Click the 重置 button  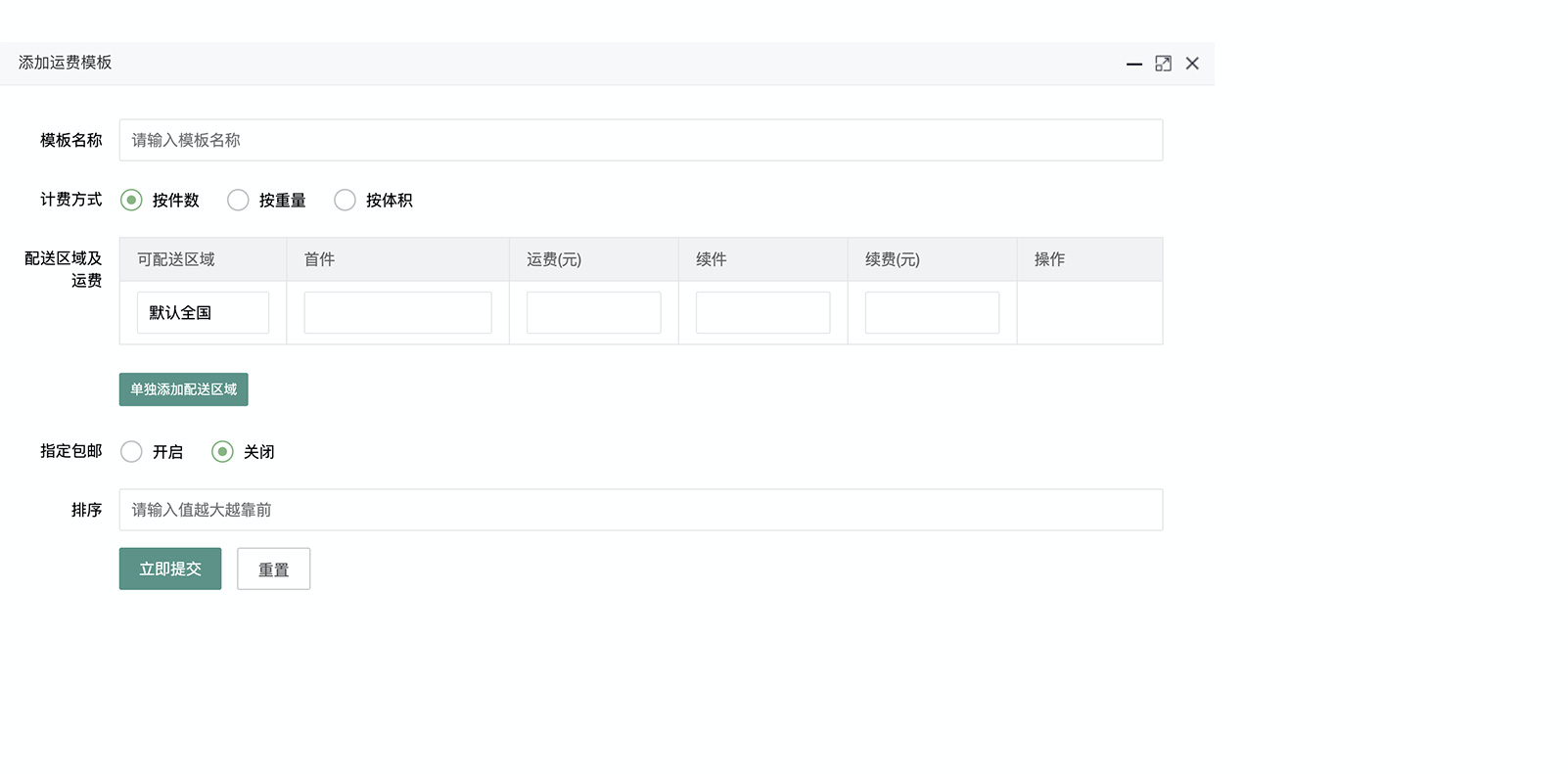tap(274, 569)
